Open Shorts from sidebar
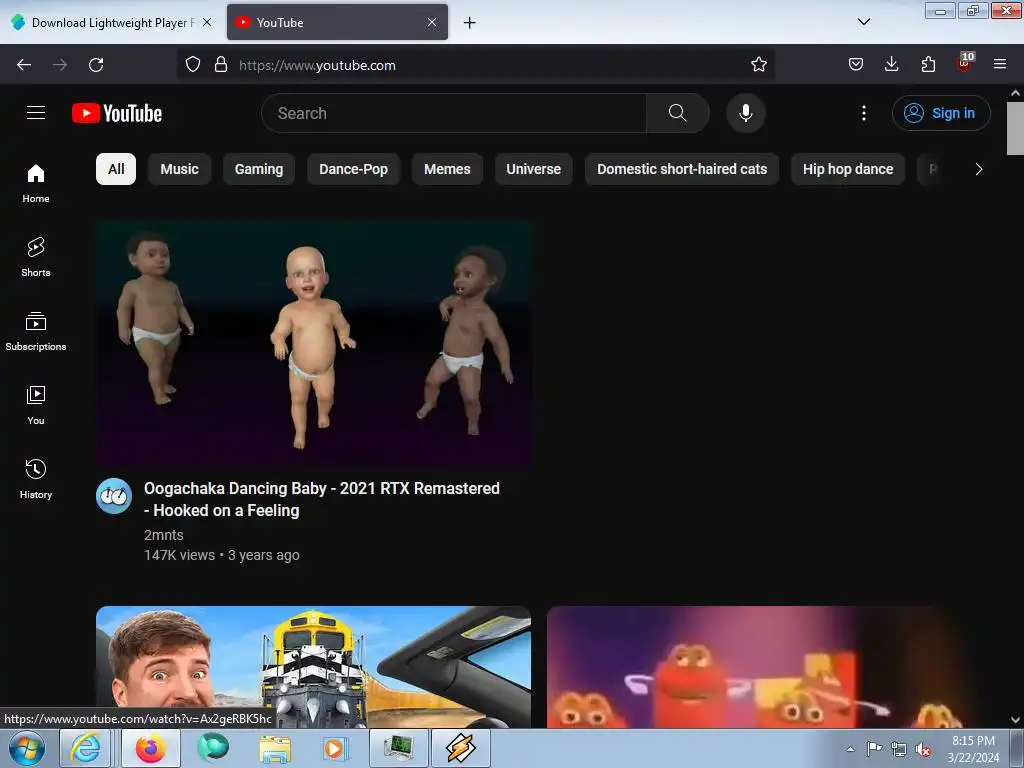Viewport: 1024px width, 768px height. (x=36, y=257)
